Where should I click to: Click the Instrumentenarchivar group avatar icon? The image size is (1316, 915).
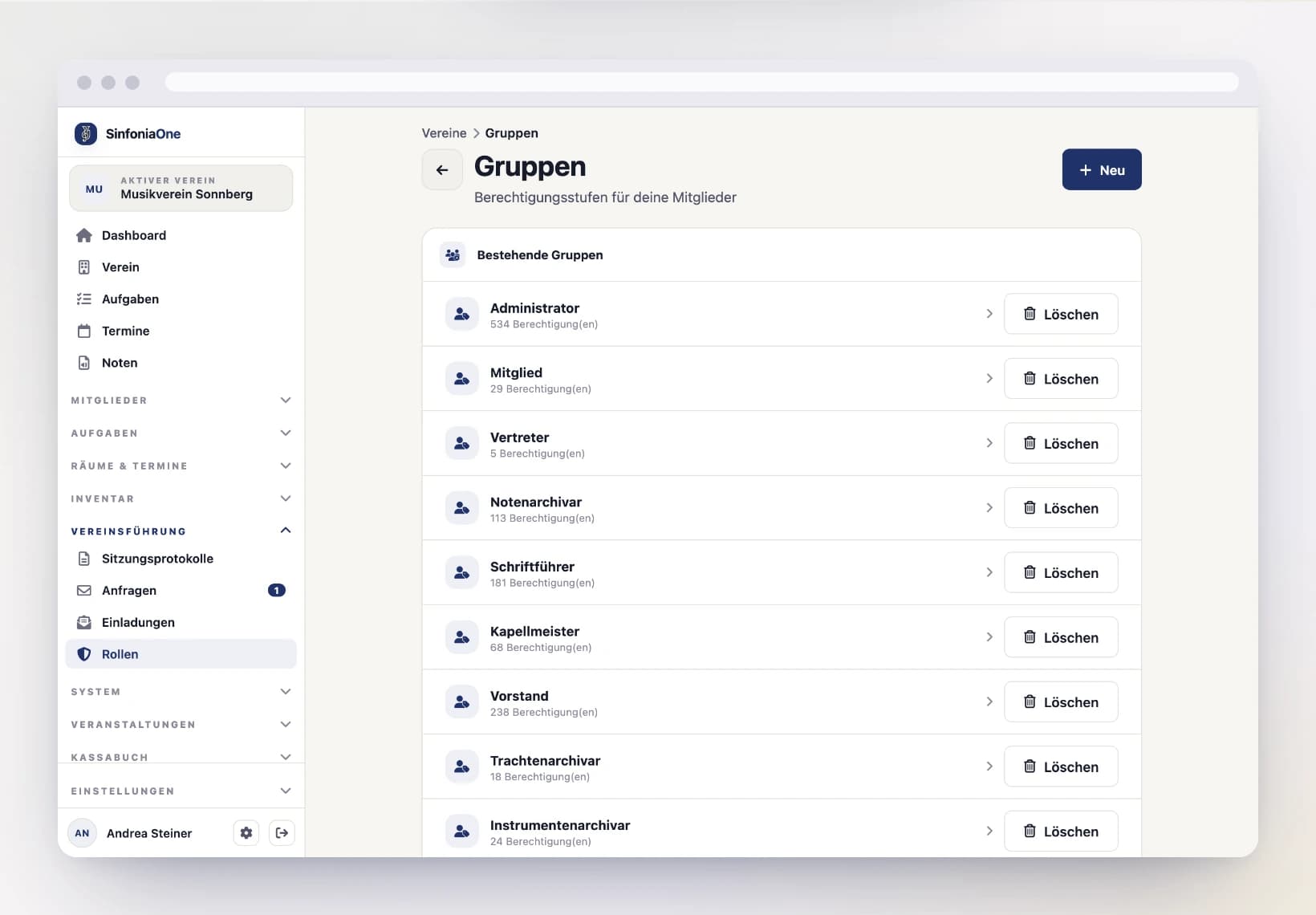coord(462,832)
